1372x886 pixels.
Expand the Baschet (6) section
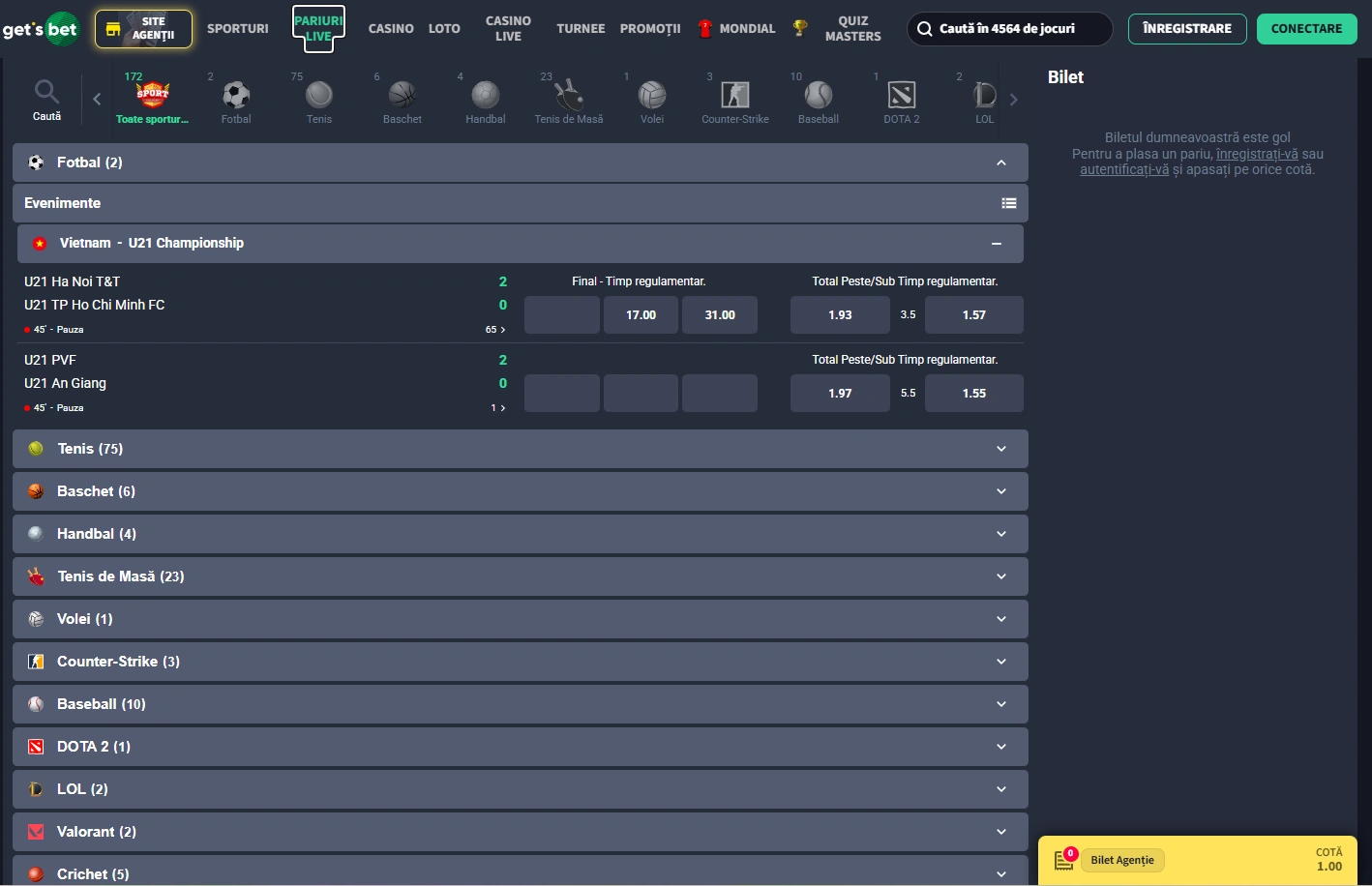click(x=521, y=491)
